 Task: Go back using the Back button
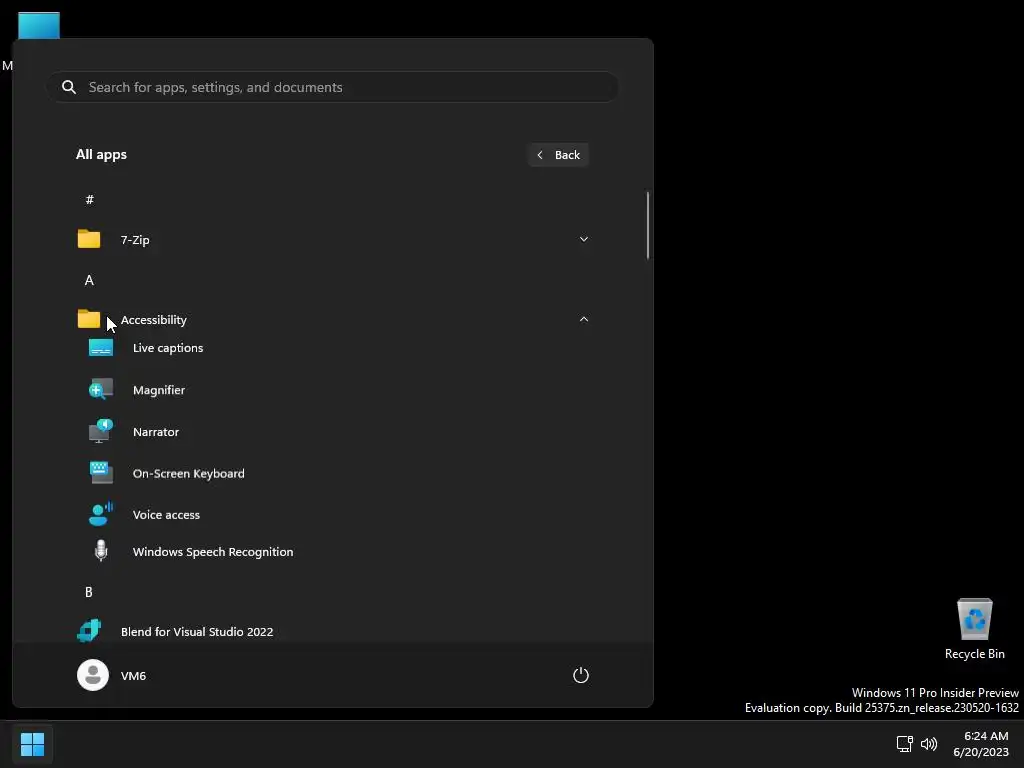pos(558,155)
